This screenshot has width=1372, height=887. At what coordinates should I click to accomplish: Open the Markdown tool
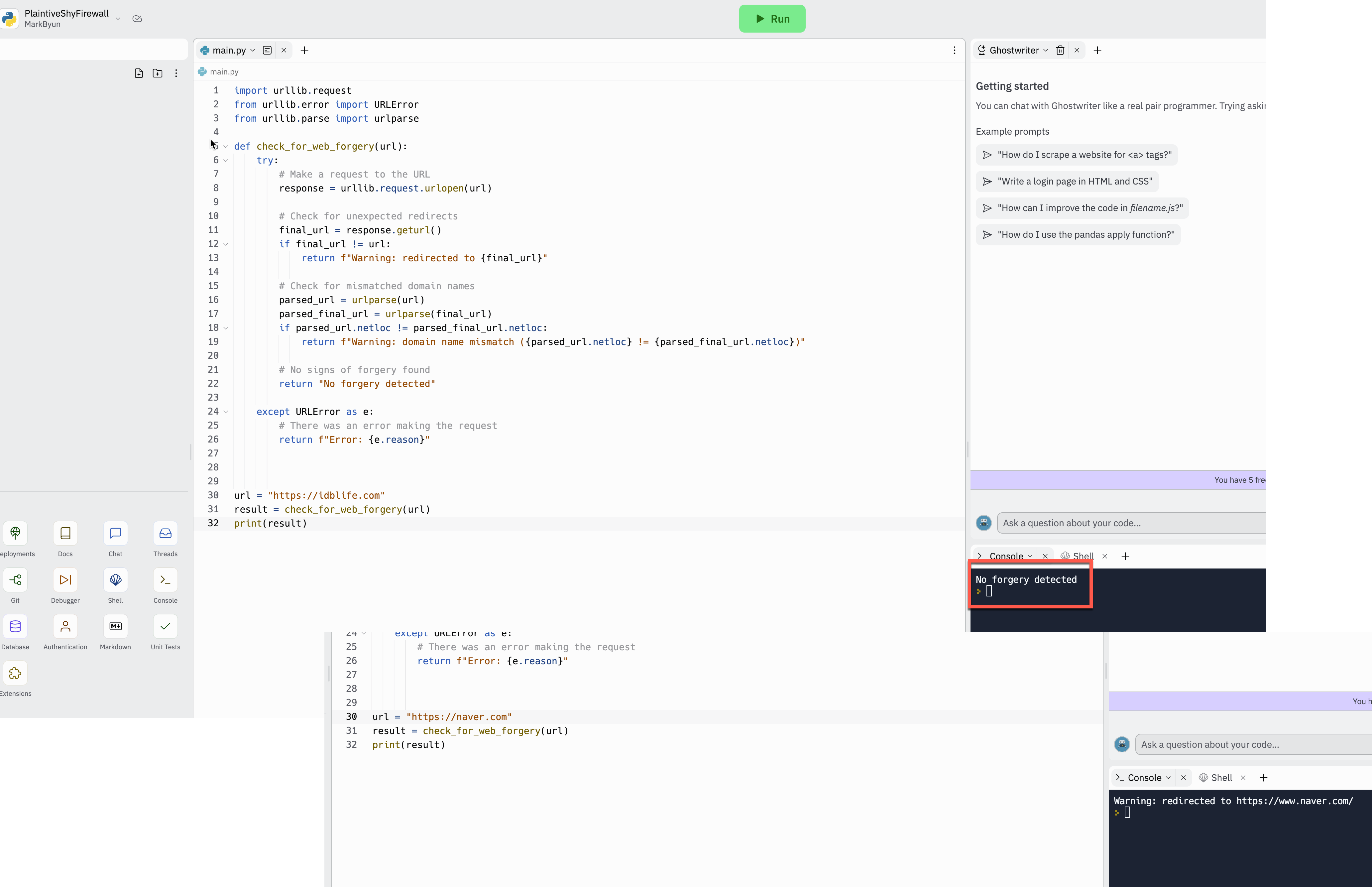click(x=115, y=627)
